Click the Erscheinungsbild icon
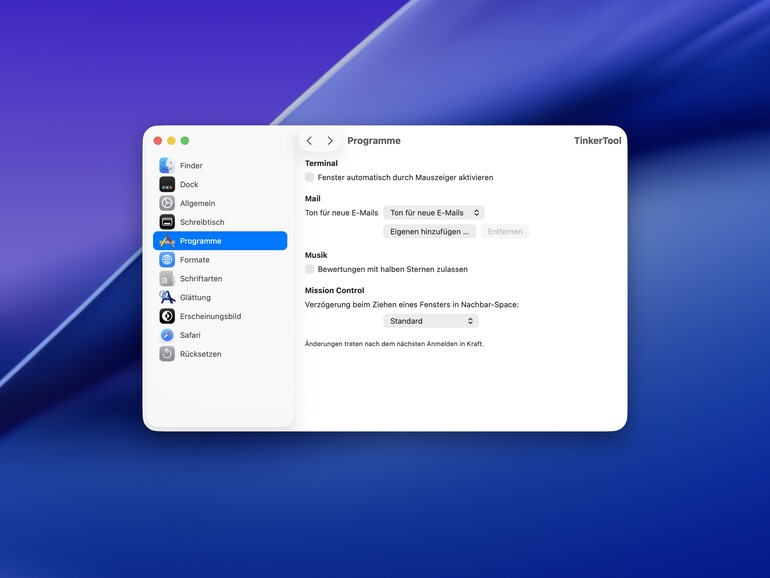770x578 pixels. pos(167,316)
